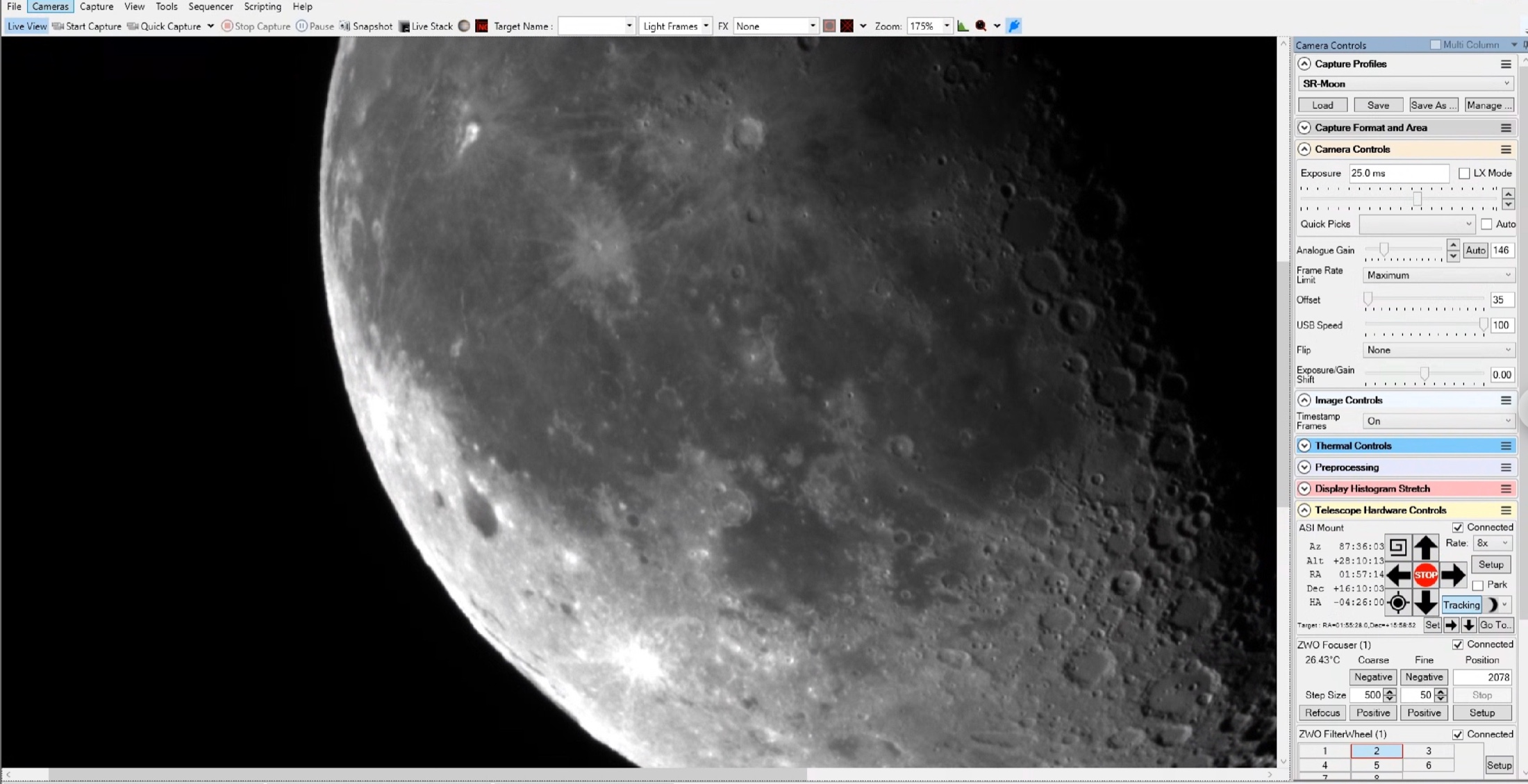Open the Telescope Hardware Controls hamburger menu

pos(1506,510)
